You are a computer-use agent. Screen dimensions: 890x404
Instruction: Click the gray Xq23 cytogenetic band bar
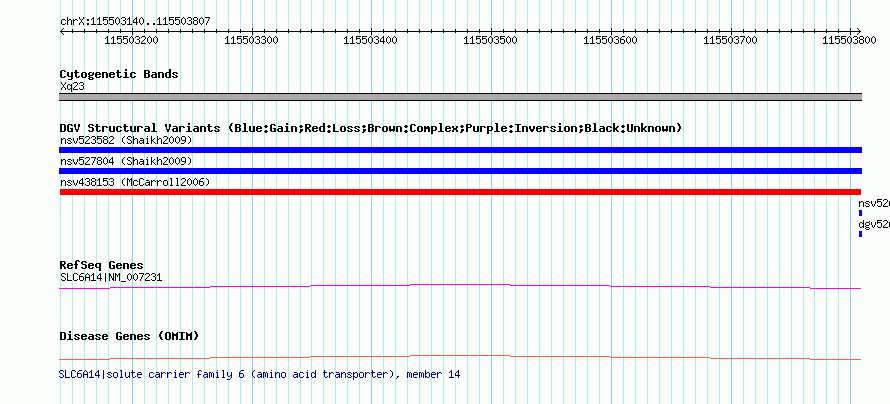coord(460,97)
